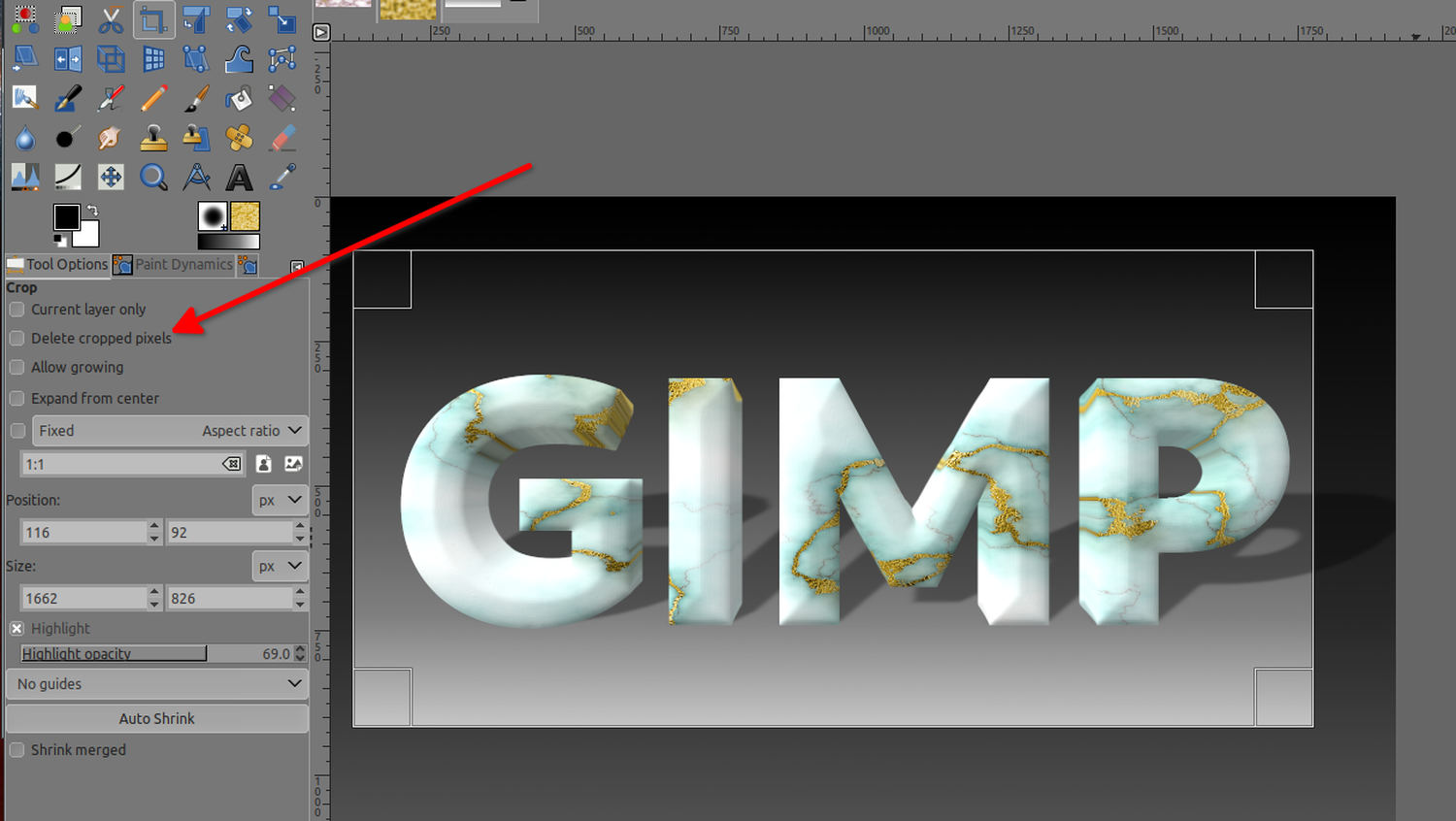Select the Ink tool
The image size is (1456, 821).
click(68, 98)
